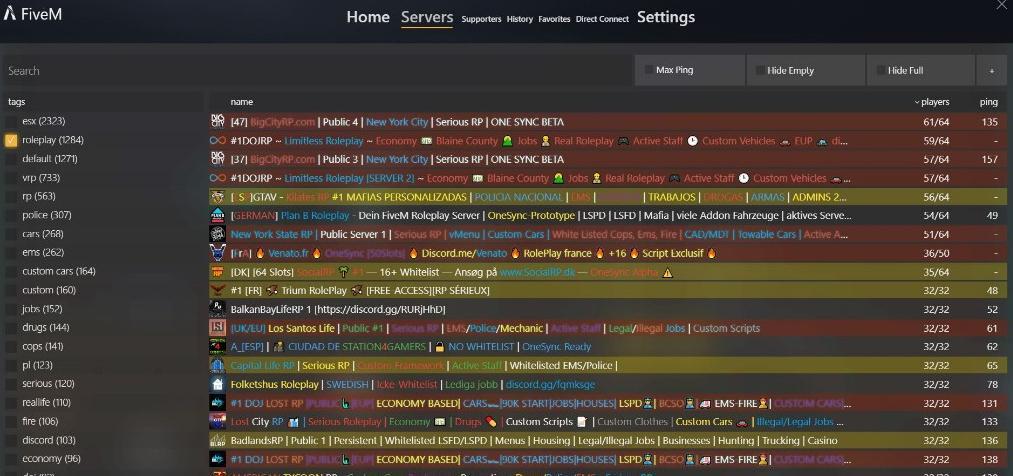1013x476 pixels.
Task: Toggle the Hide Full checkbox
Action: tap(880, 71)
